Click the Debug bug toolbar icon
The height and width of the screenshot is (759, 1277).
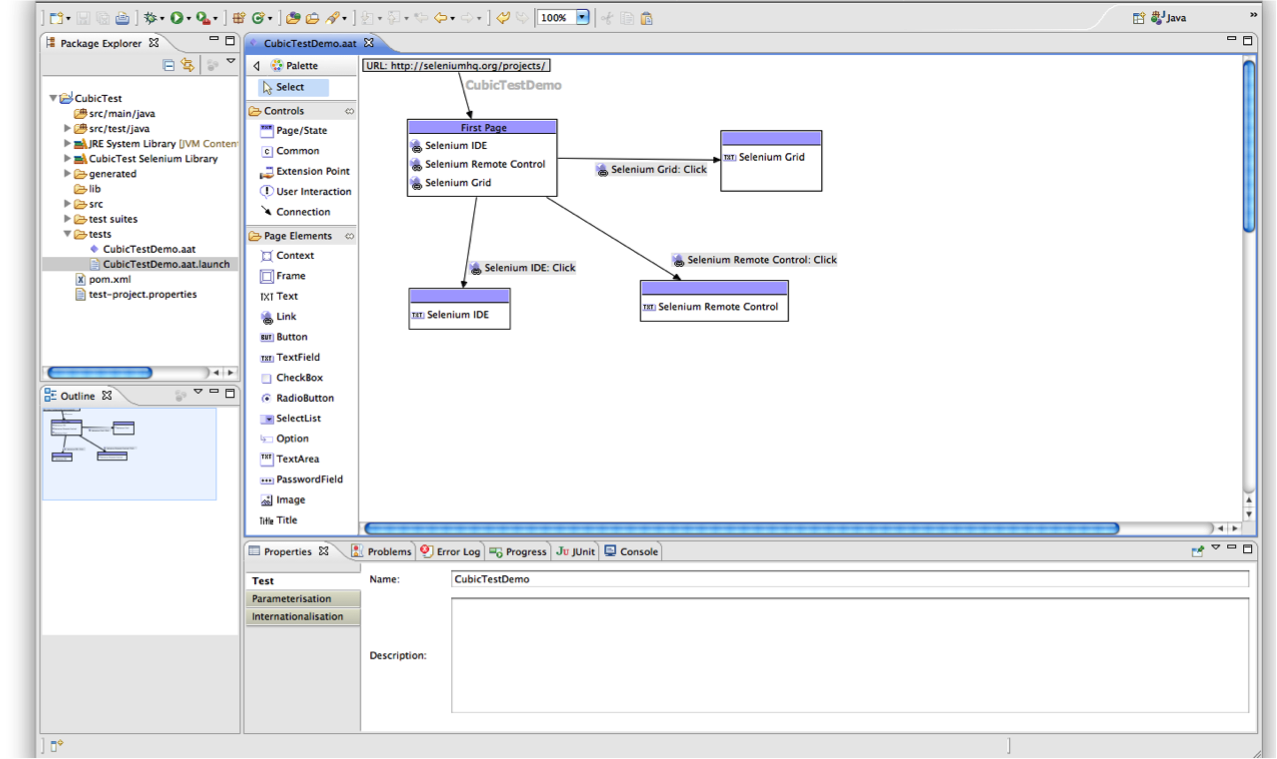tap(150, 18)
